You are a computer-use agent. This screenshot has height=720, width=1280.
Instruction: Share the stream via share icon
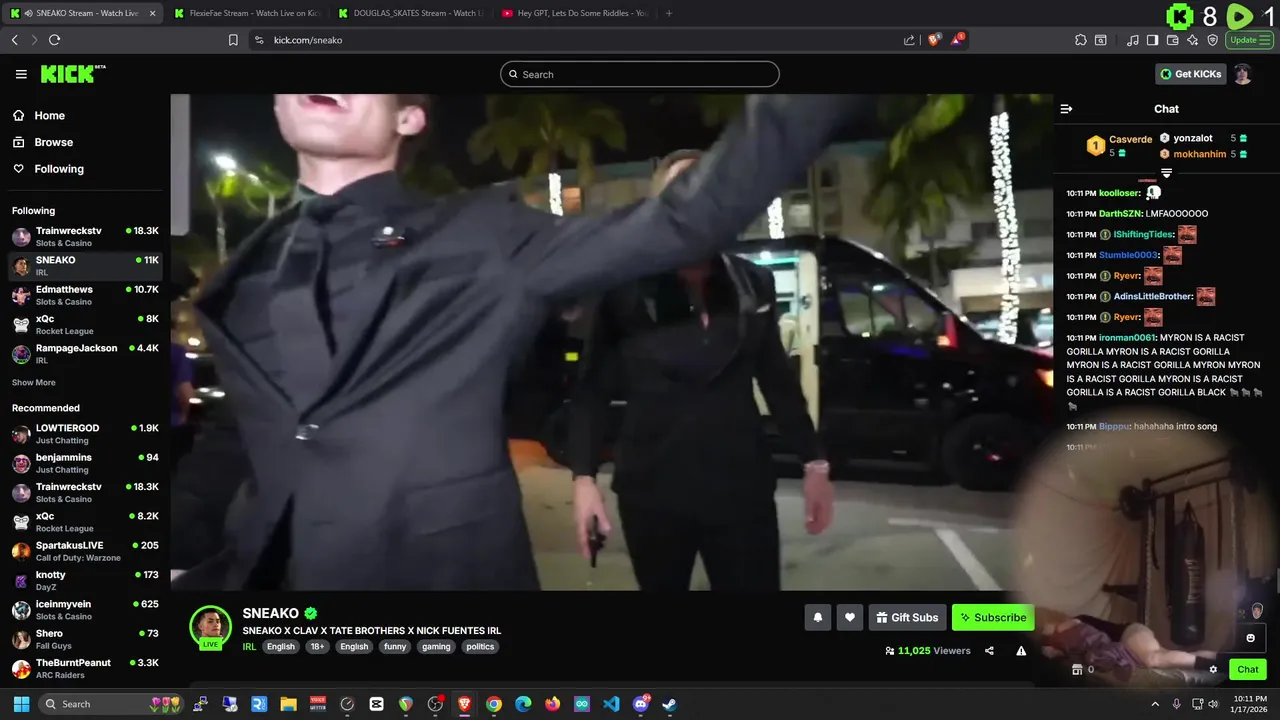click(989, 651)
